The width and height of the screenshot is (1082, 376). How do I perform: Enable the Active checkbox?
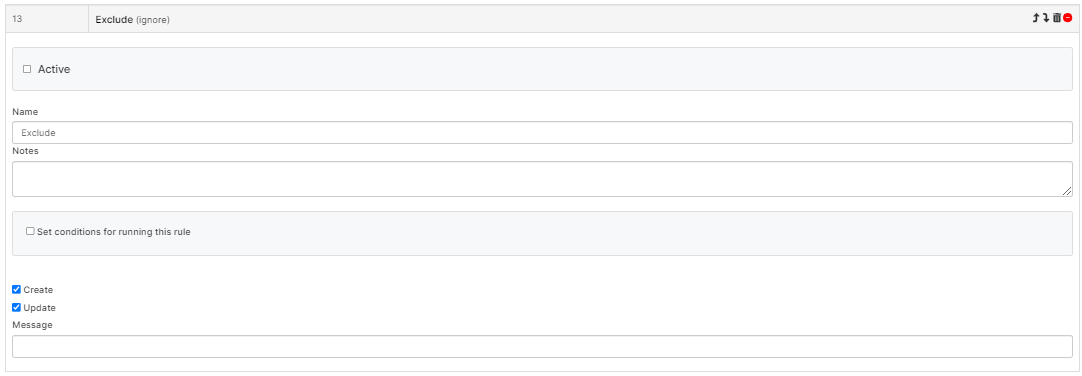pos(27,69)
